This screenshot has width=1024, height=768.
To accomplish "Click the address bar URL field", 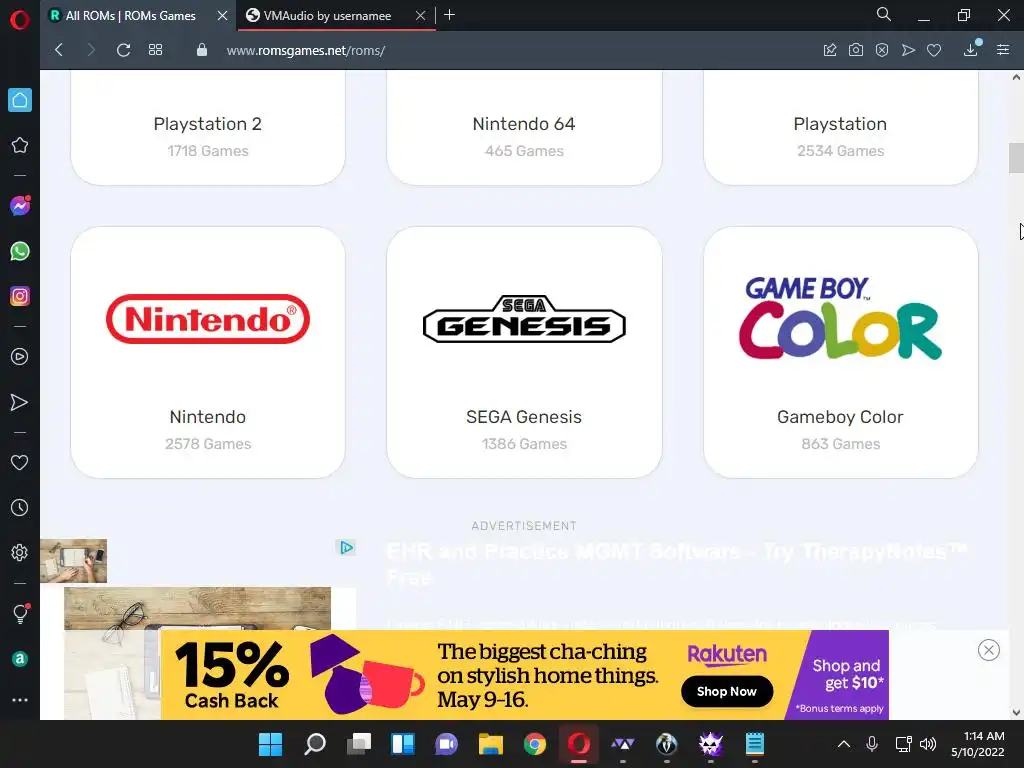I will (509, 50).
